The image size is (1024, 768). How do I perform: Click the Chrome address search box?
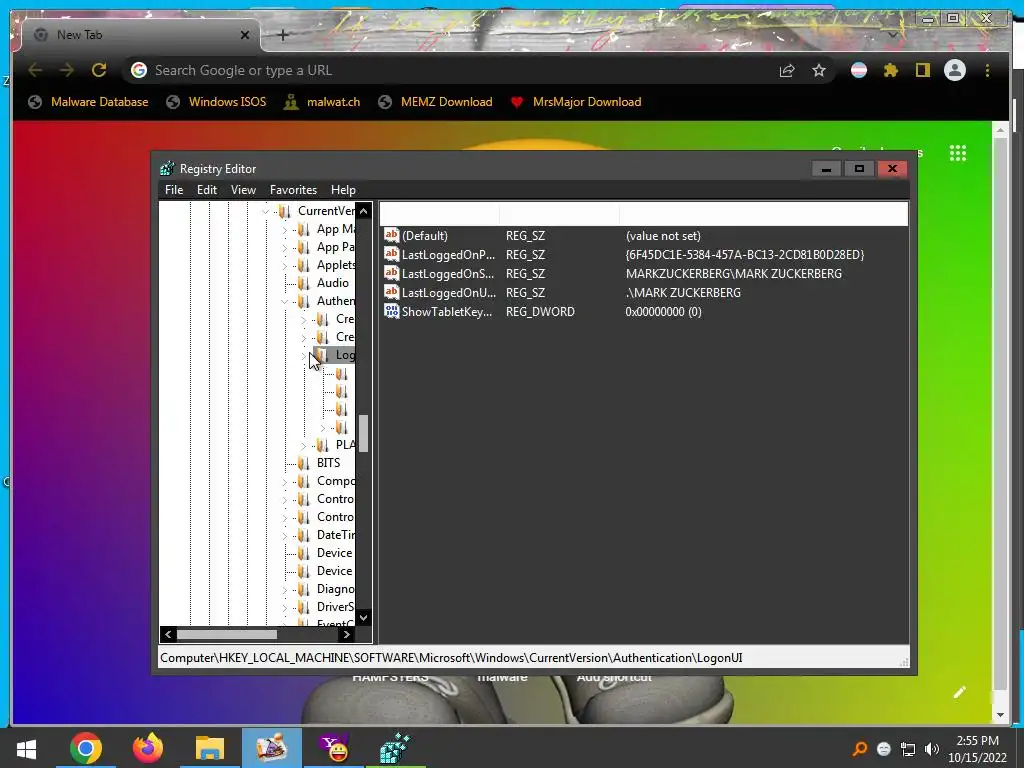(x=451, y=70)
